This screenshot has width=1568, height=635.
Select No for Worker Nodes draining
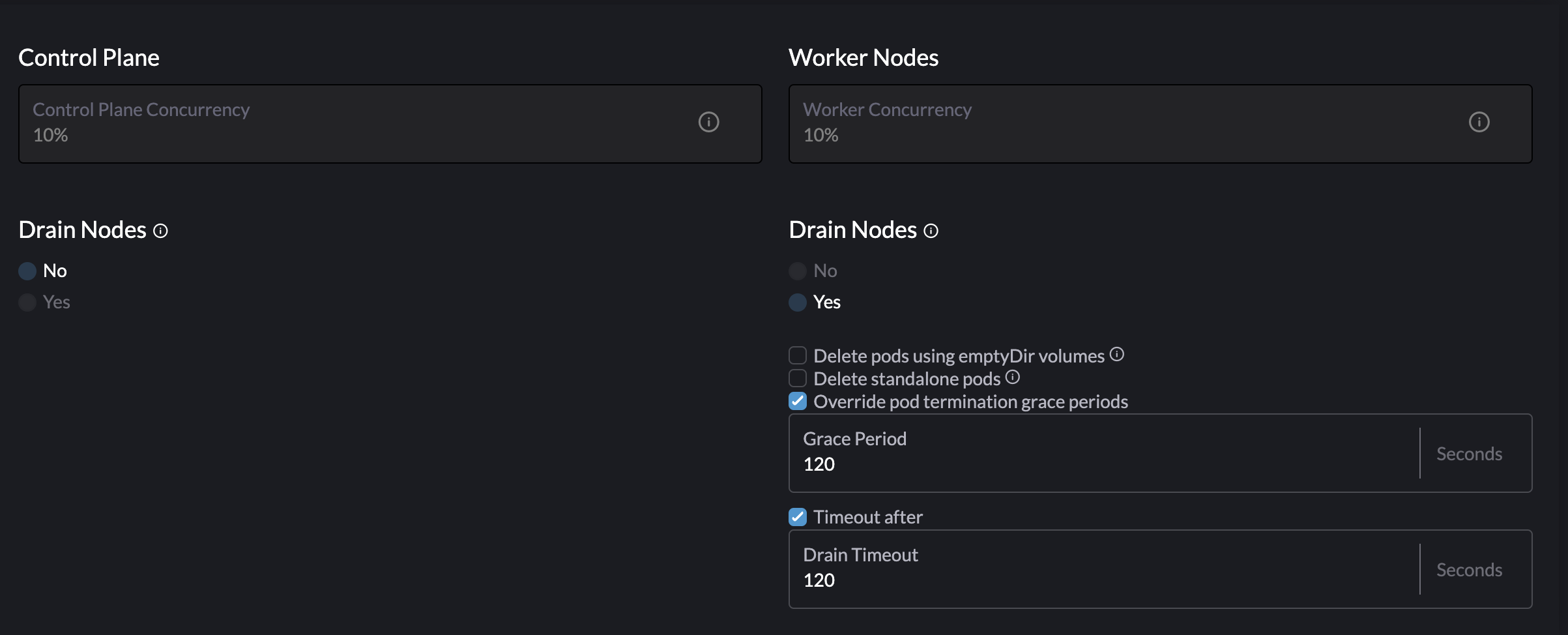click(x=797, y=271)
